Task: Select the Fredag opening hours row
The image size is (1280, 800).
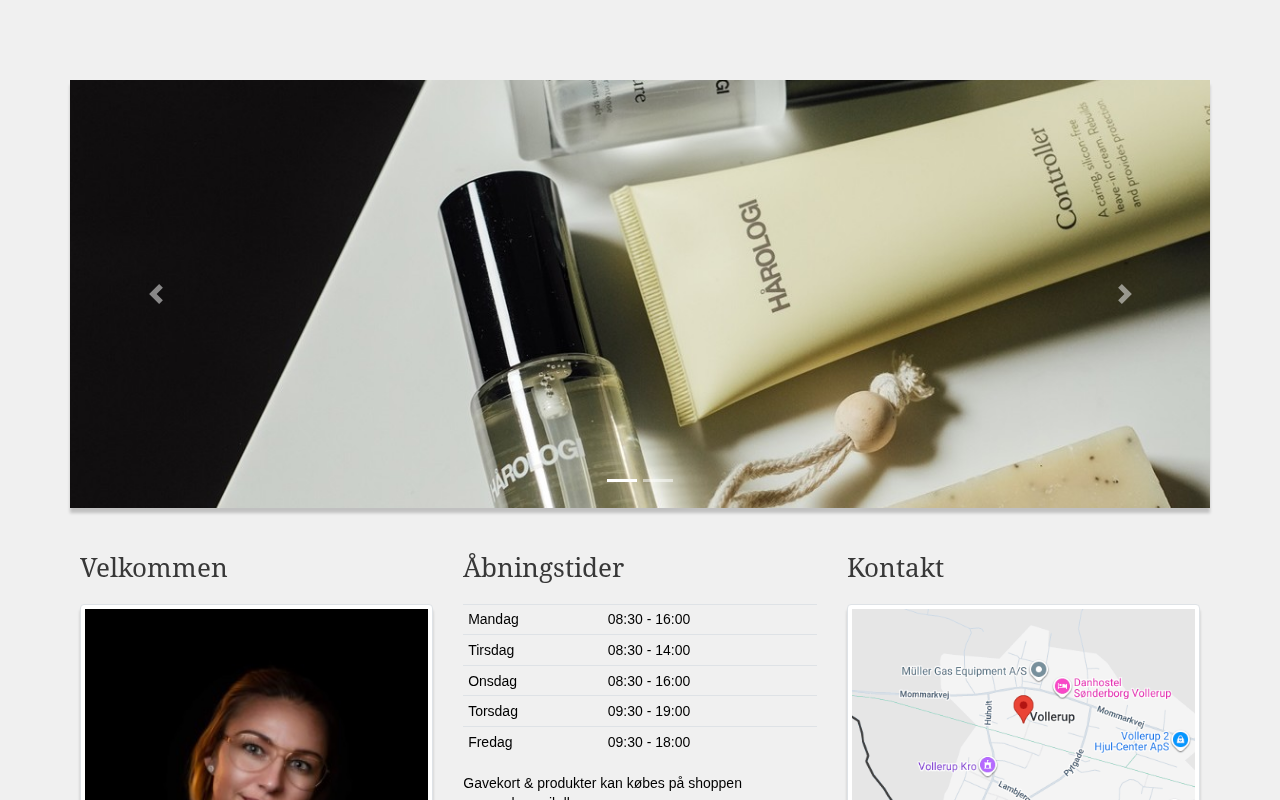Action: [640, 742]
